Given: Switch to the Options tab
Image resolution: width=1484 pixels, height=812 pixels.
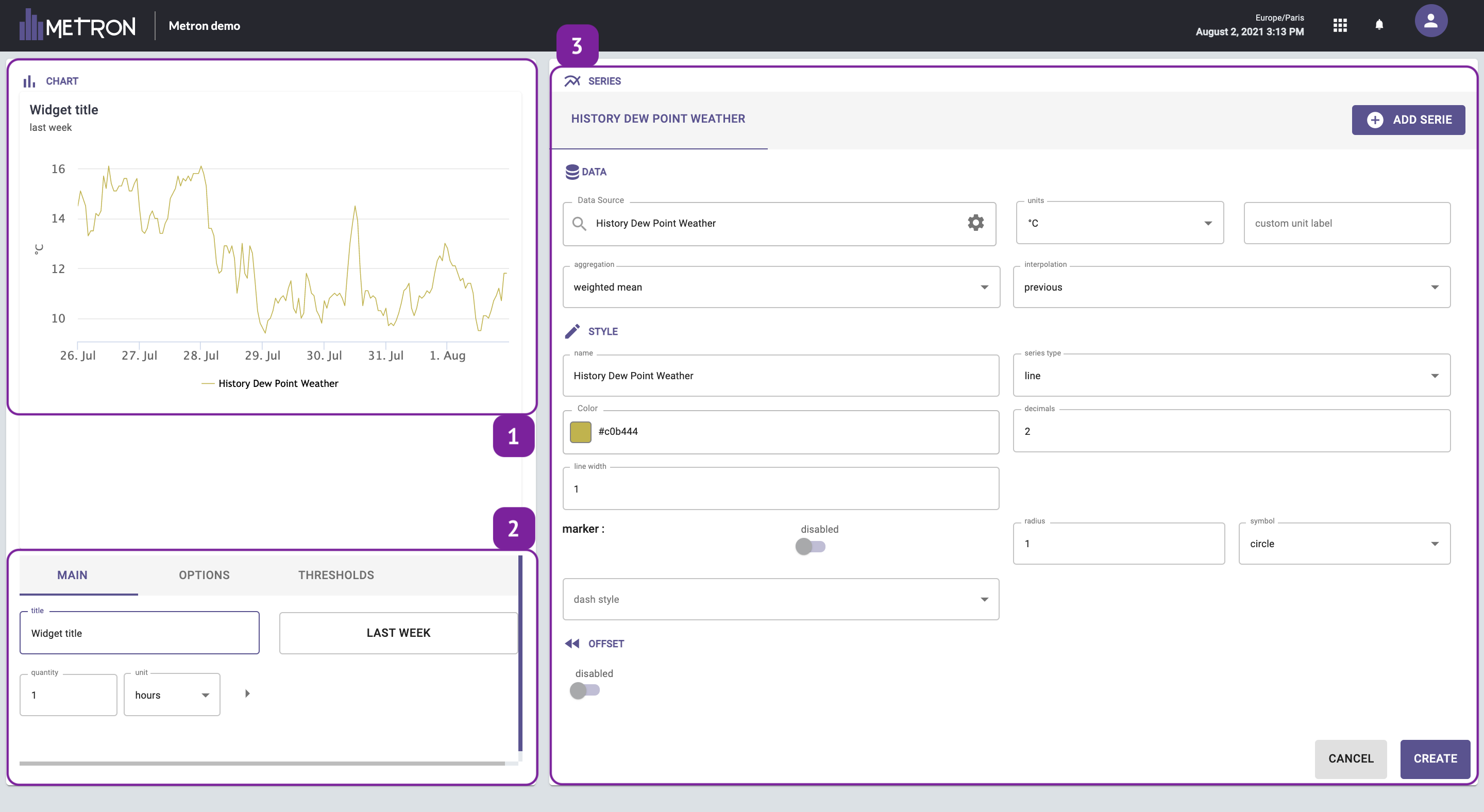Looking at the screenshot, I should point(204,574).
